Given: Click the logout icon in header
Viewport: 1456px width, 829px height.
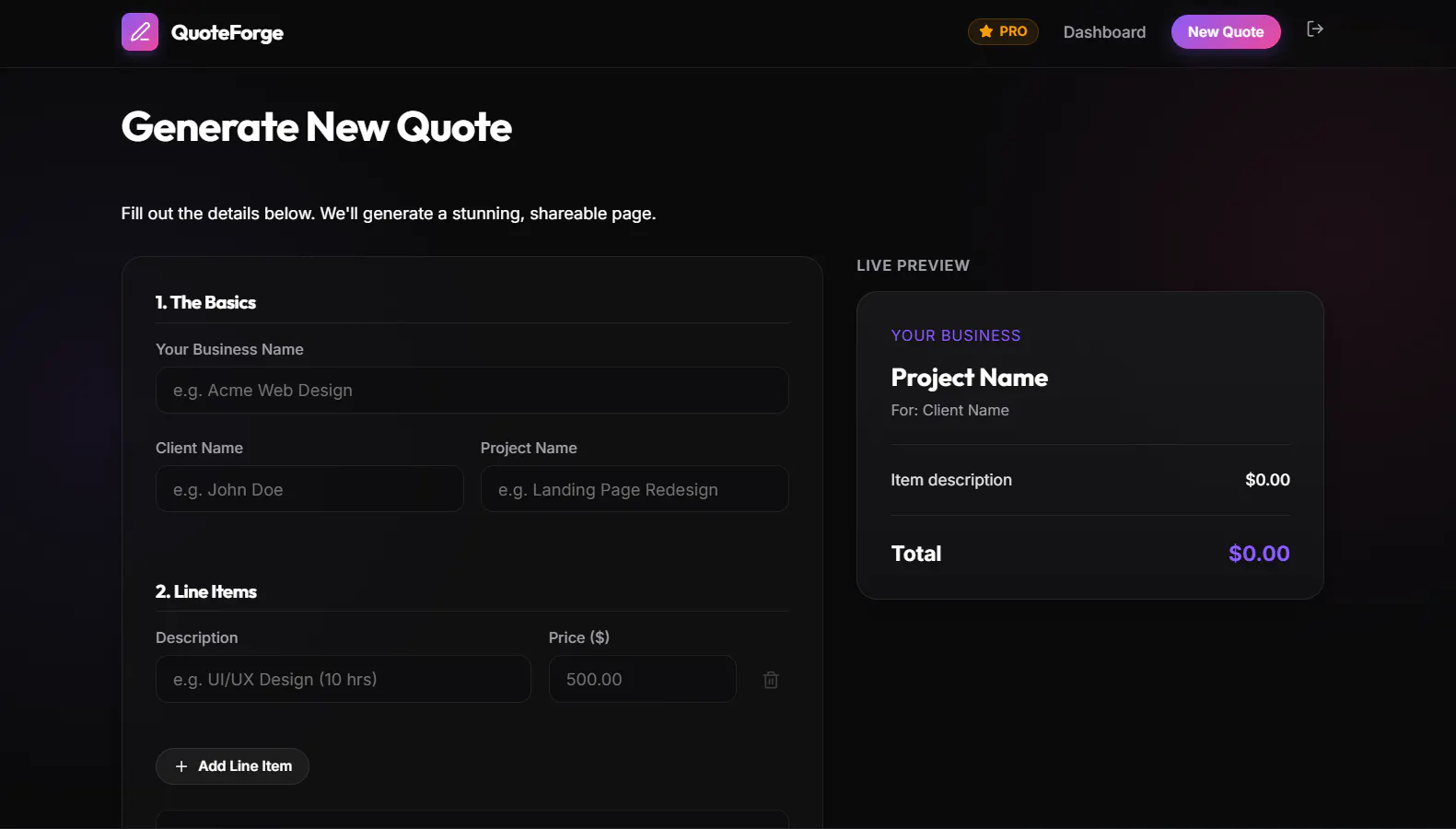Looking at the screenshot, I should pos(1315,29).
